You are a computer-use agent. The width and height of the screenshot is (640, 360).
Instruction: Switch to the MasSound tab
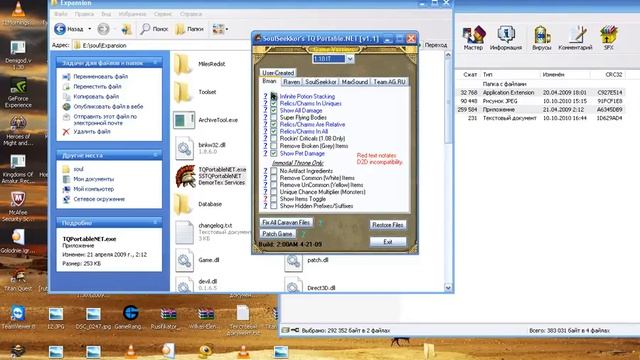pyautogui.click(x=355, y=82)
